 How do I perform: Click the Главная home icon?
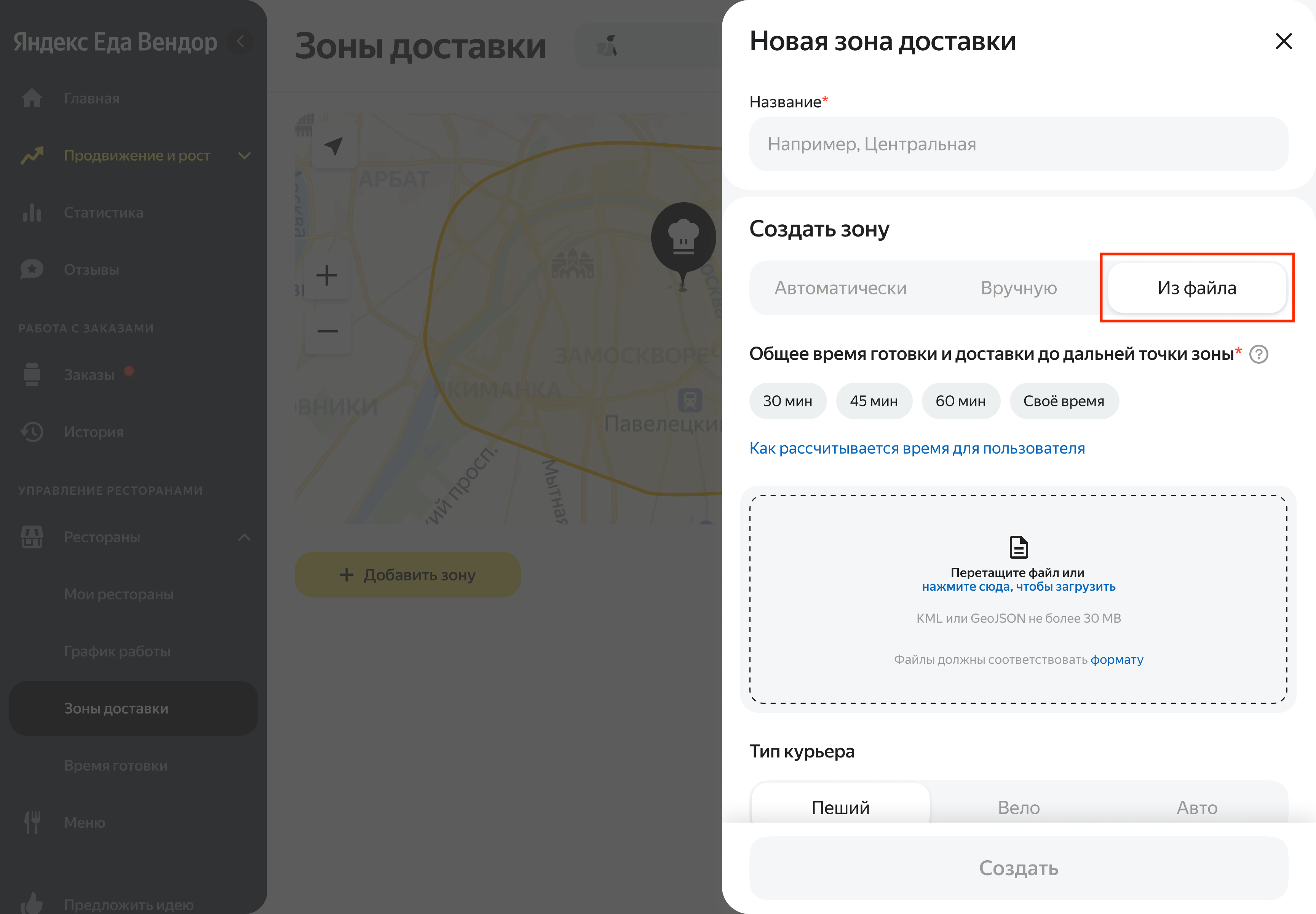click(32, 99)
